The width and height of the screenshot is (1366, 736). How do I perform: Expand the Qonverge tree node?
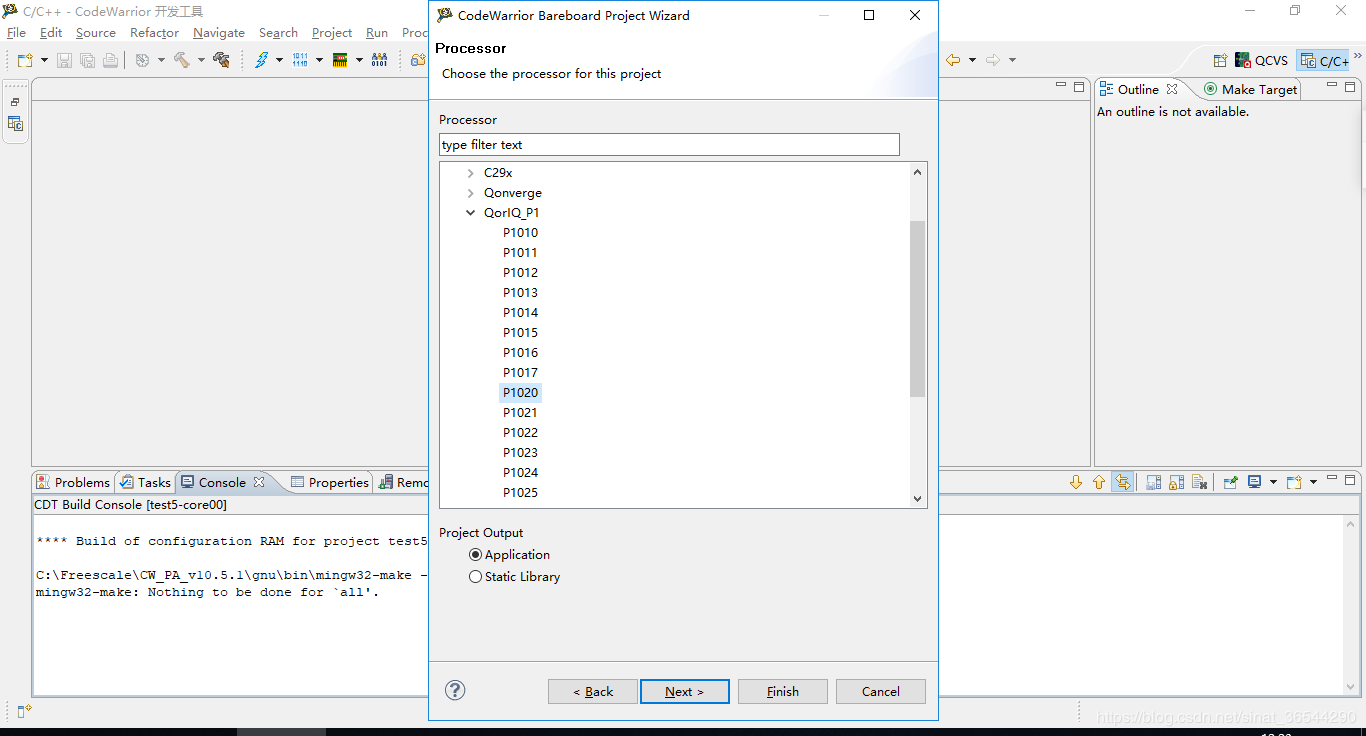[471, 193]
